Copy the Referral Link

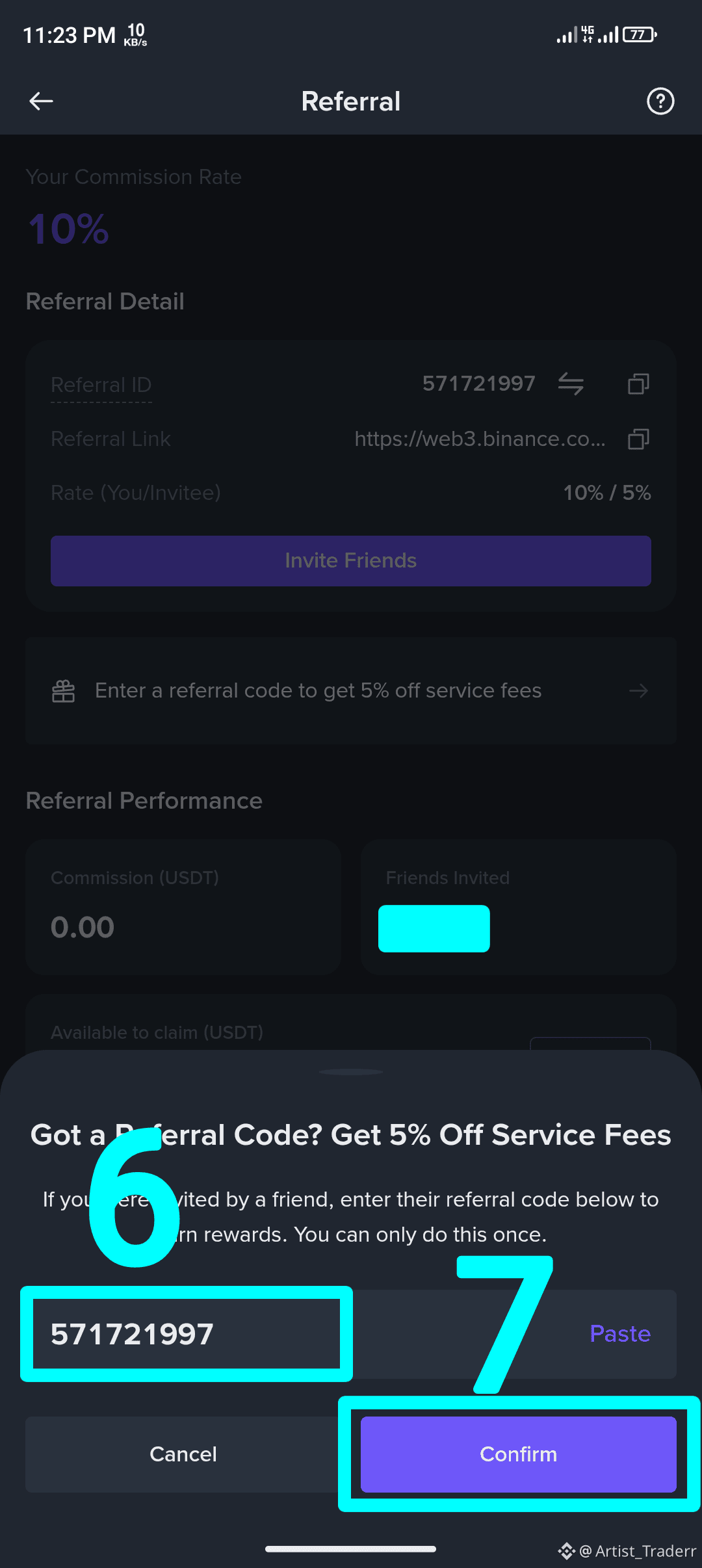click(638, 439)
